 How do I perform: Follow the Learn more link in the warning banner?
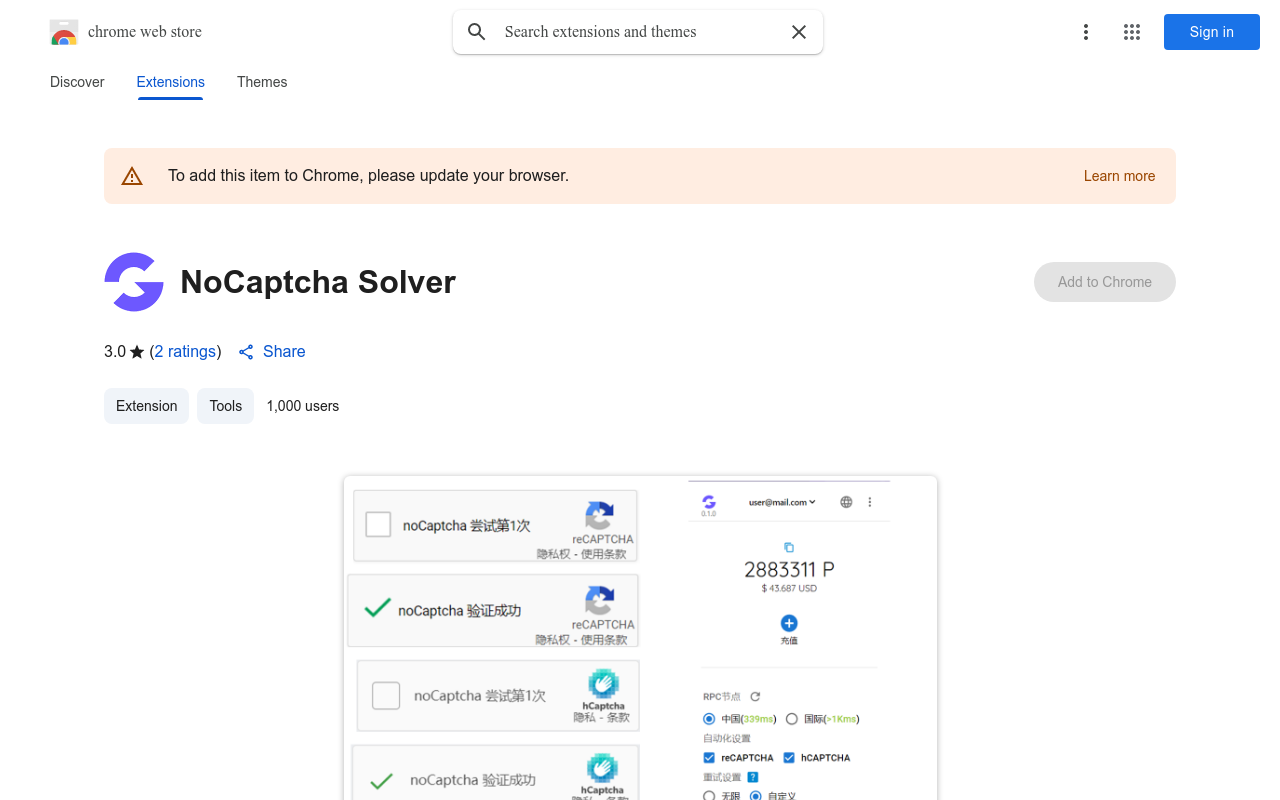1119,176
